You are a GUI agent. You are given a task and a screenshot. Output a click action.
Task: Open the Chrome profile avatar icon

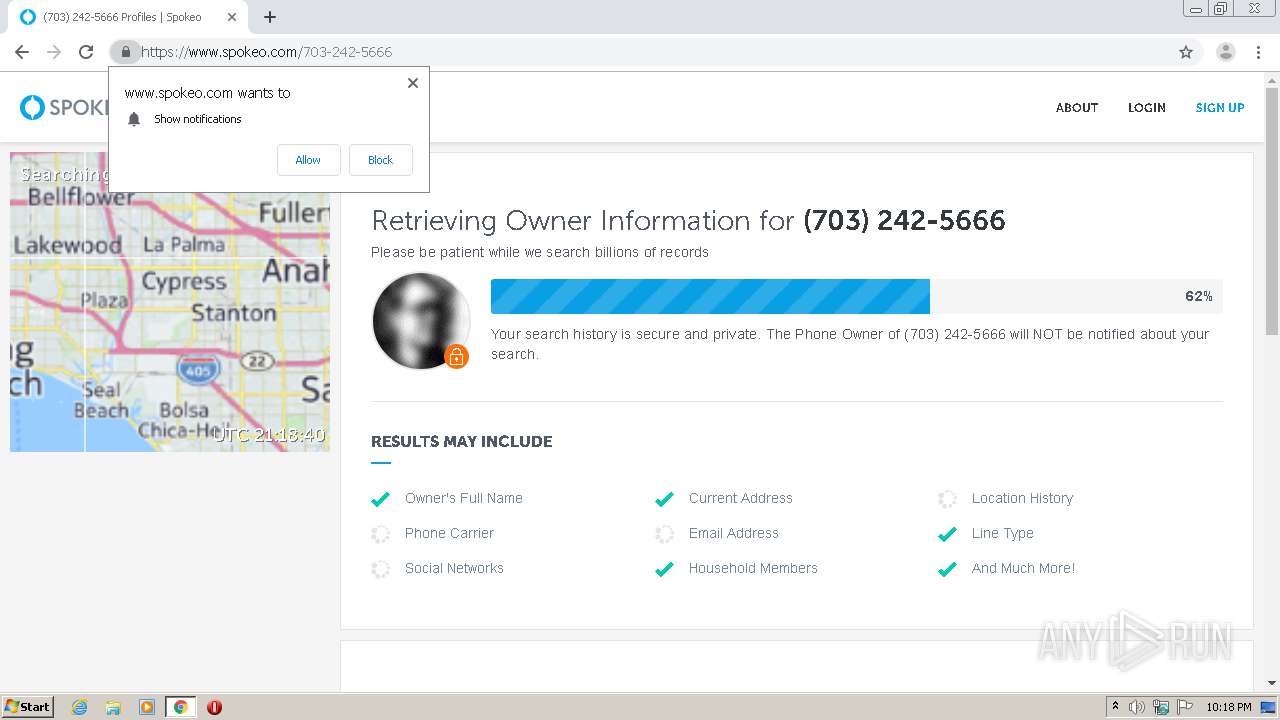pyautogui.click(x=1226, y=52)
